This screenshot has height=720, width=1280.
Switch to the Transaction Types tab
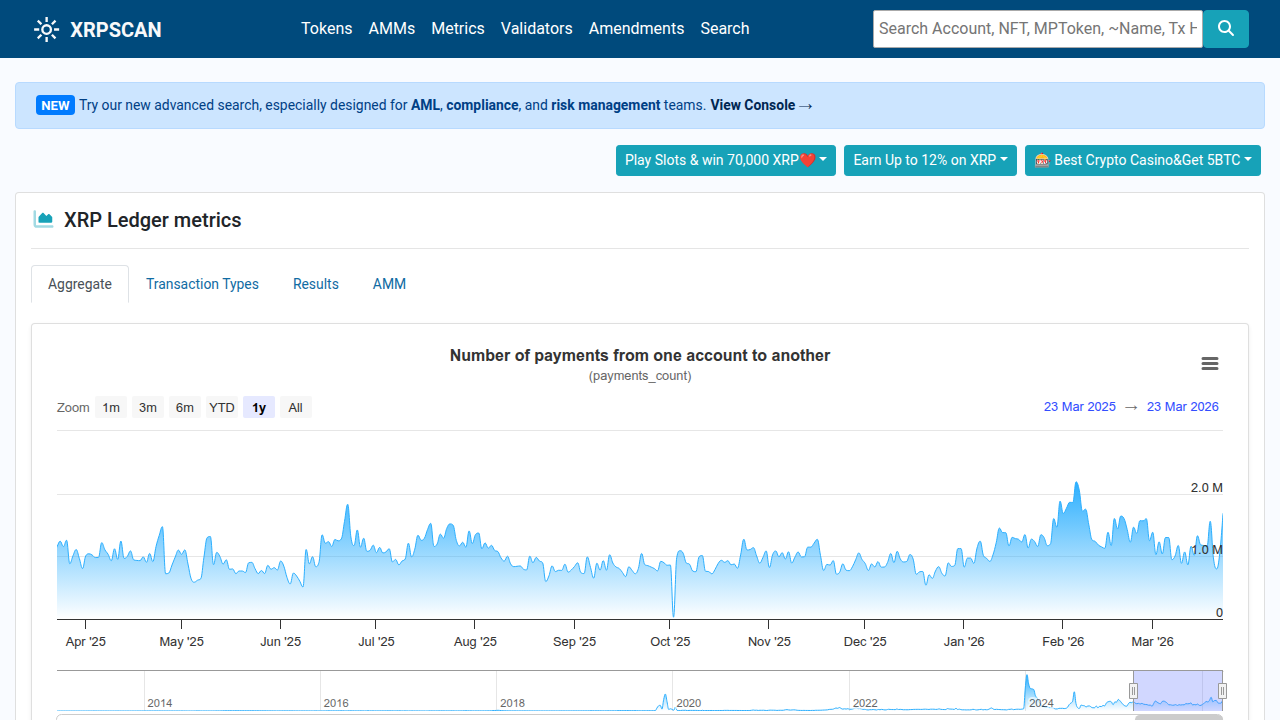point(202,284)
